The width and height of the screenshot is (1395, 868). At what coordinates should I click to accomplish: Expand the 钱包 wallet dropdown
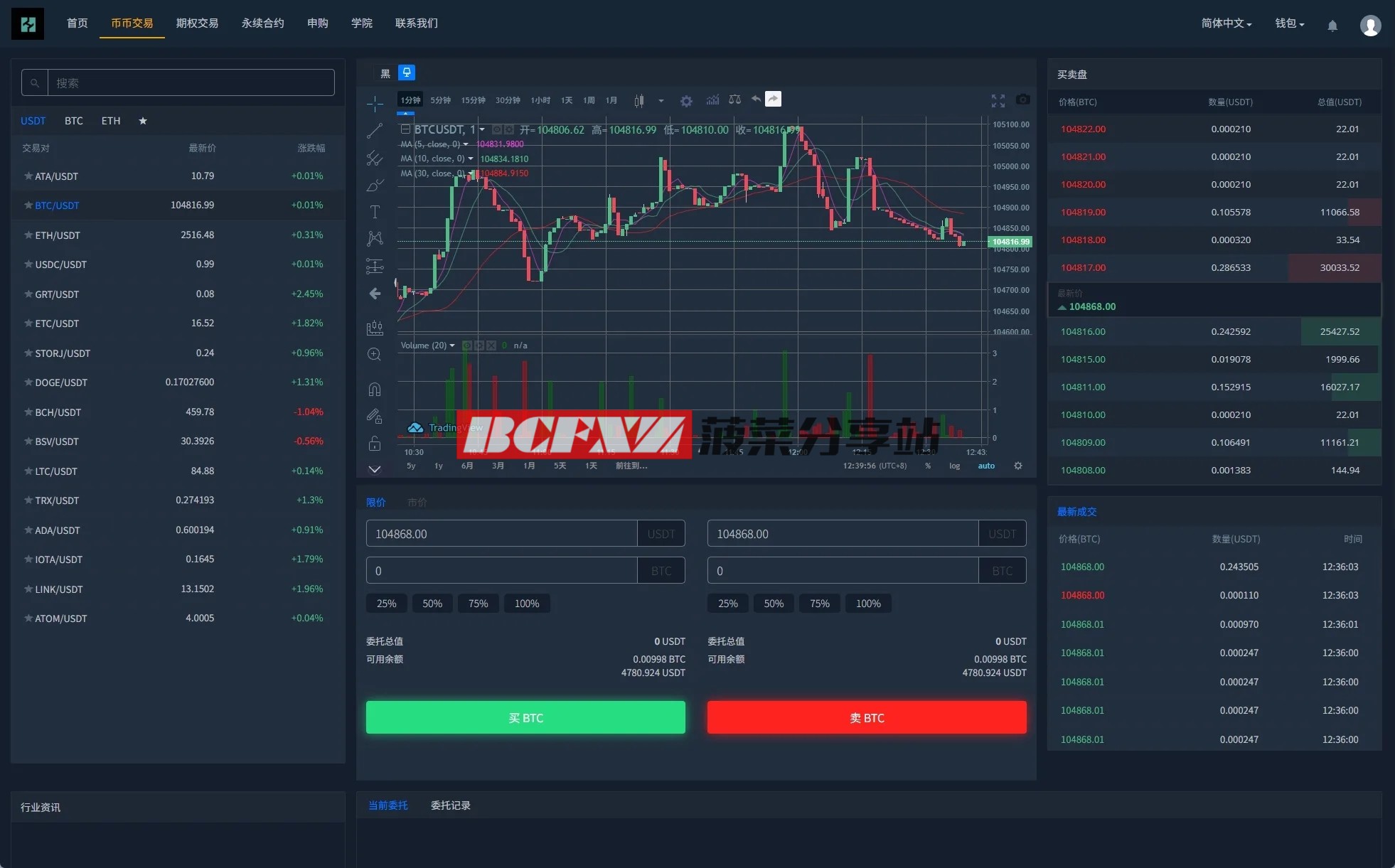coord(1289,23)
